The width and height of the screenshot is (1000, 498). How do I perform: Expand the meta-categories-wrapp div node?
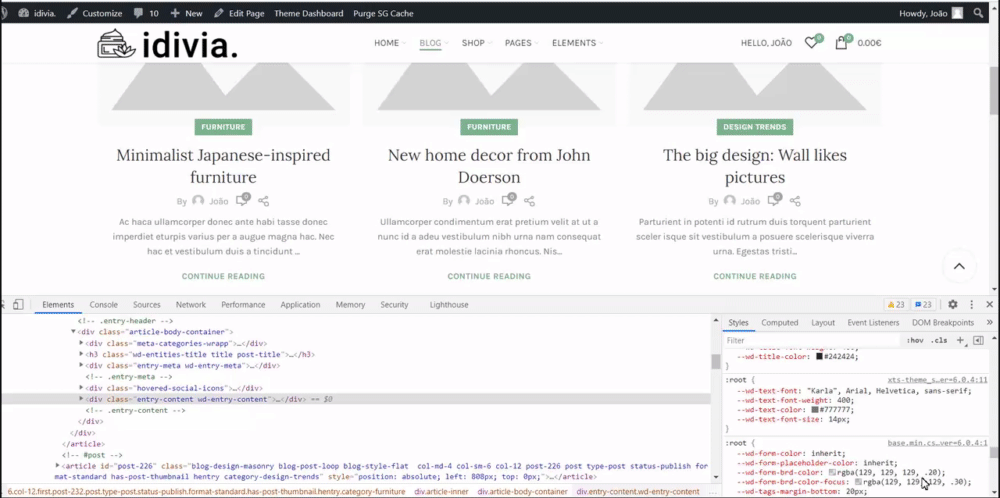tap(81, 343)
